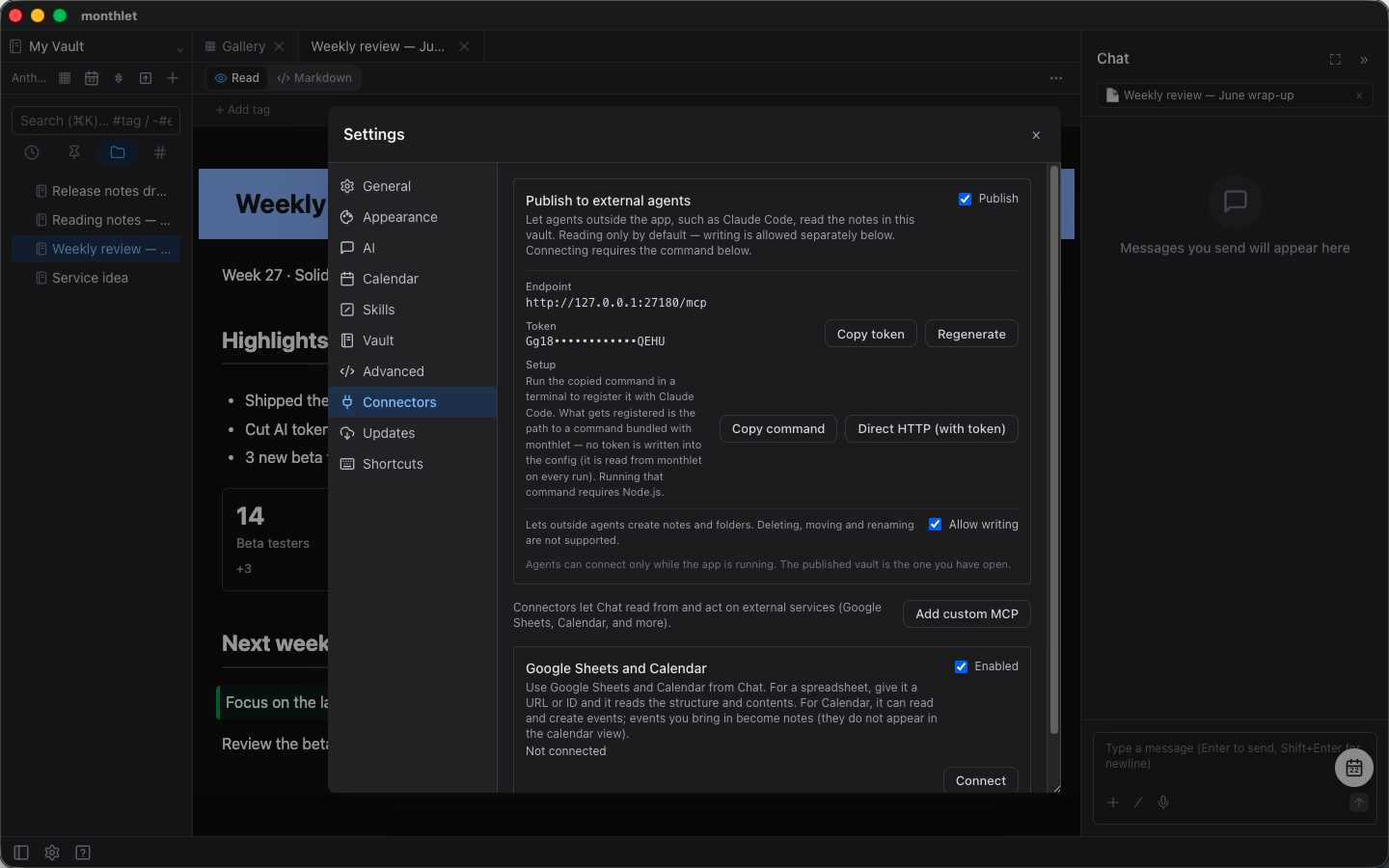Image resolution: width=1389 pixels, height=868 pixels.
Task: Open Reading notes note
Action: (x=96, y=220)
